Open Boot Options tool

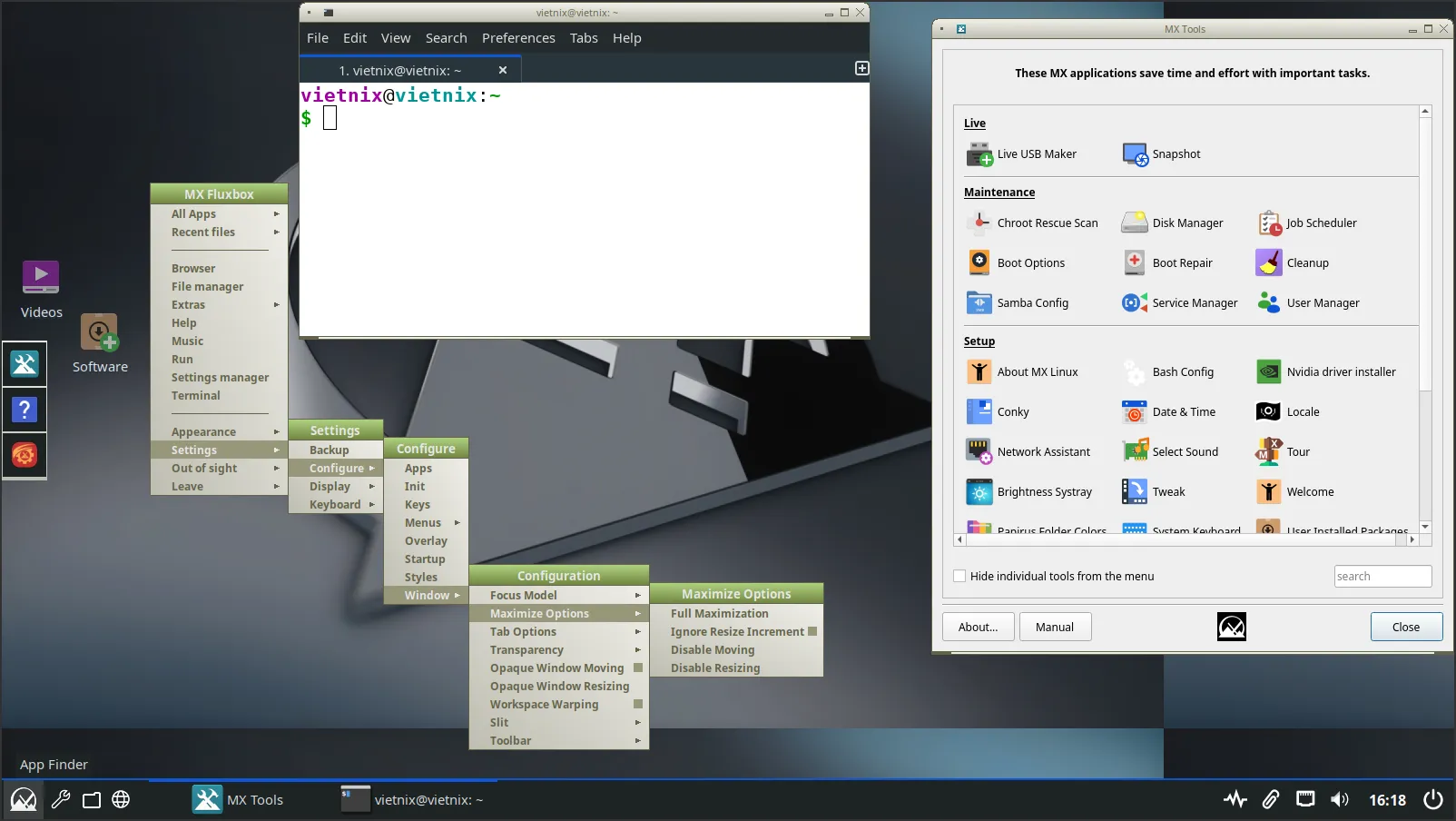(x=1017, y=263)
